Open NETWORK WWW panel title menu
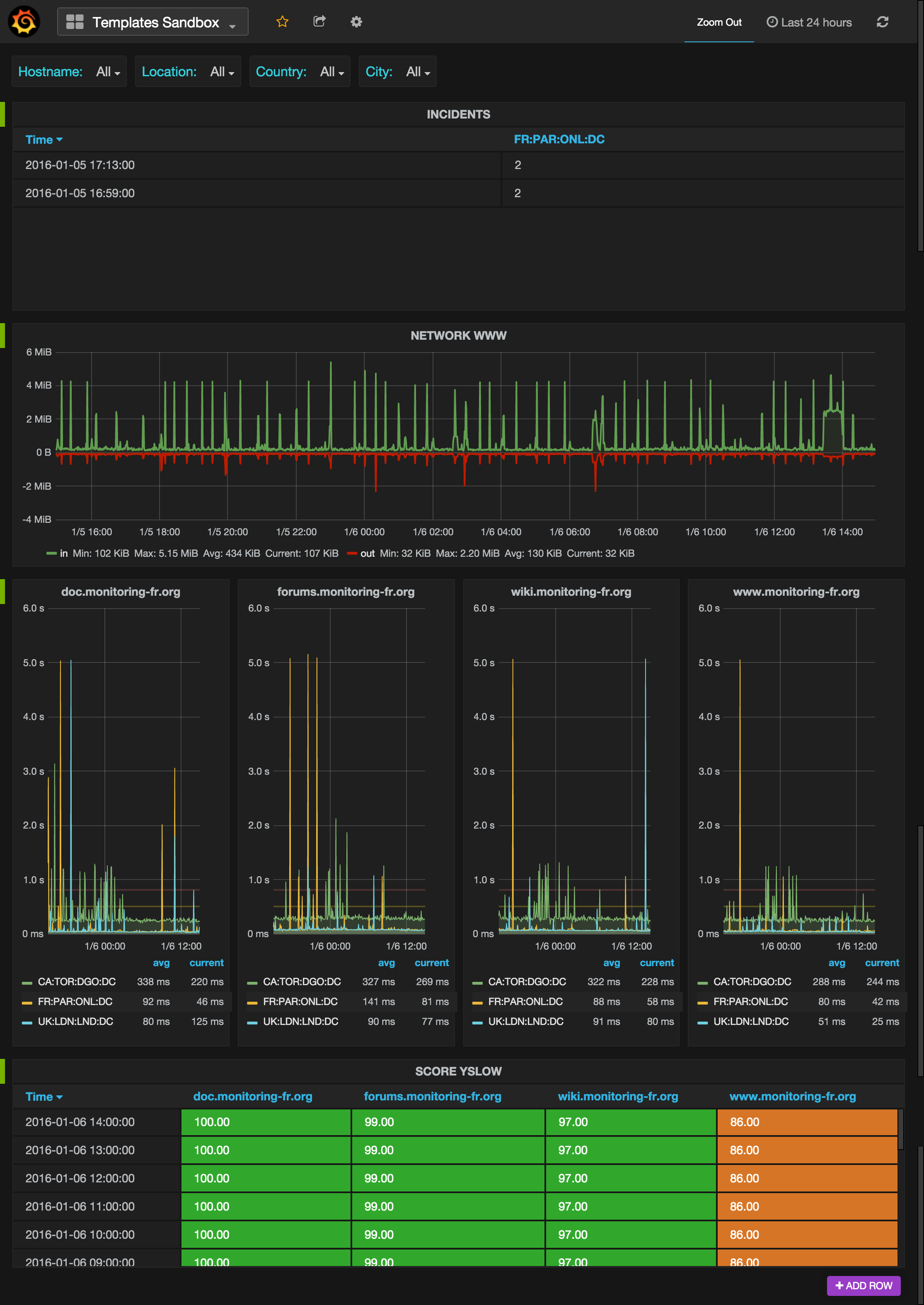 click(x=458, y=336)
